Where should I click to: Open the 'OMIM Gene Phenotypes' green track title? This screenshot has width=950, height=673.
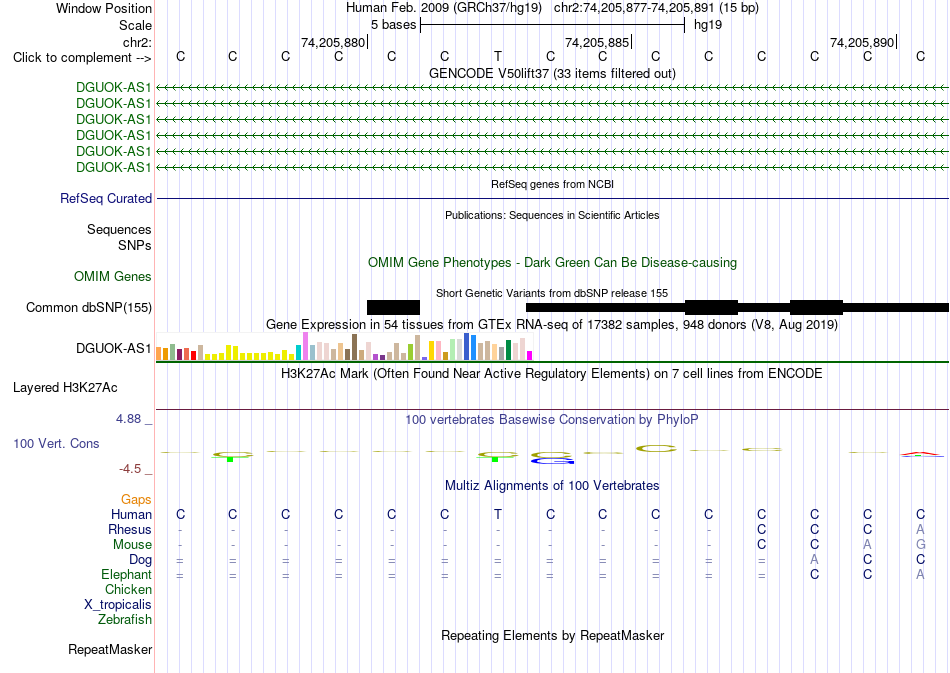(x=552, y=262)
